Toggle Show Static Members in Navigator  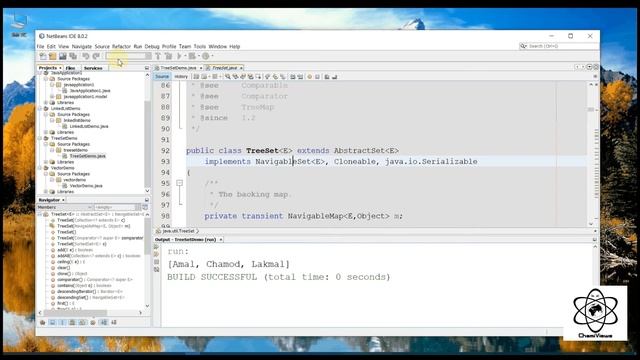[62, 322]
